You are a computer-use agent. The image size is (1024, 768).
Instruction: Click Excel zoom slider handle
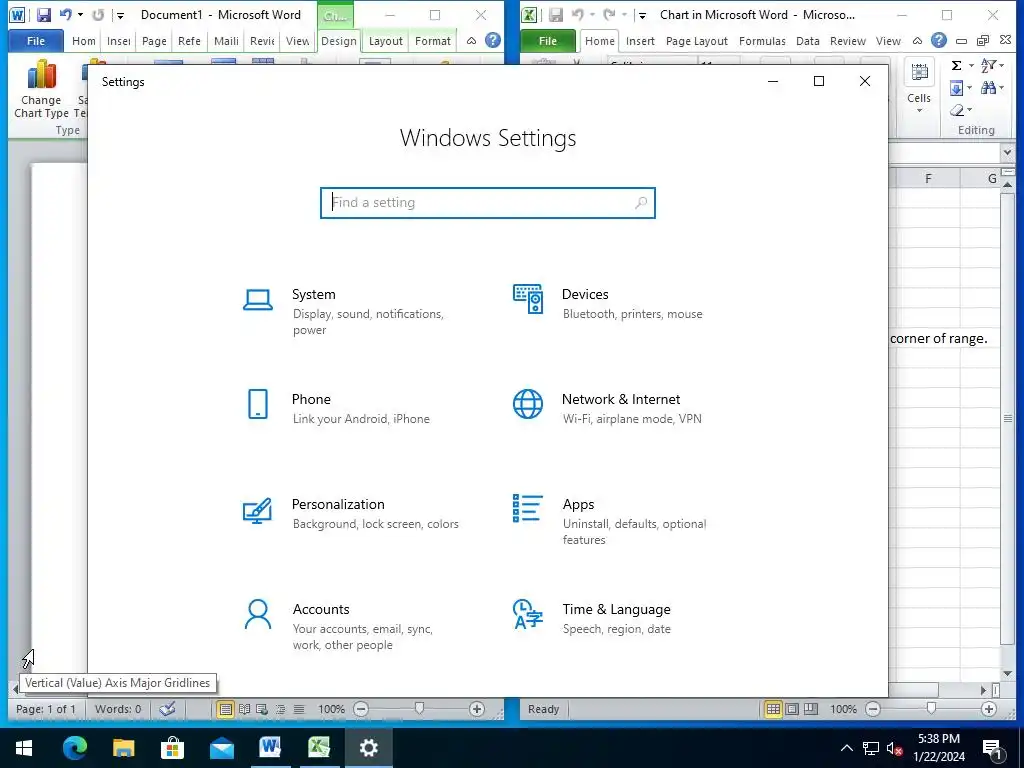pos(931,709)
